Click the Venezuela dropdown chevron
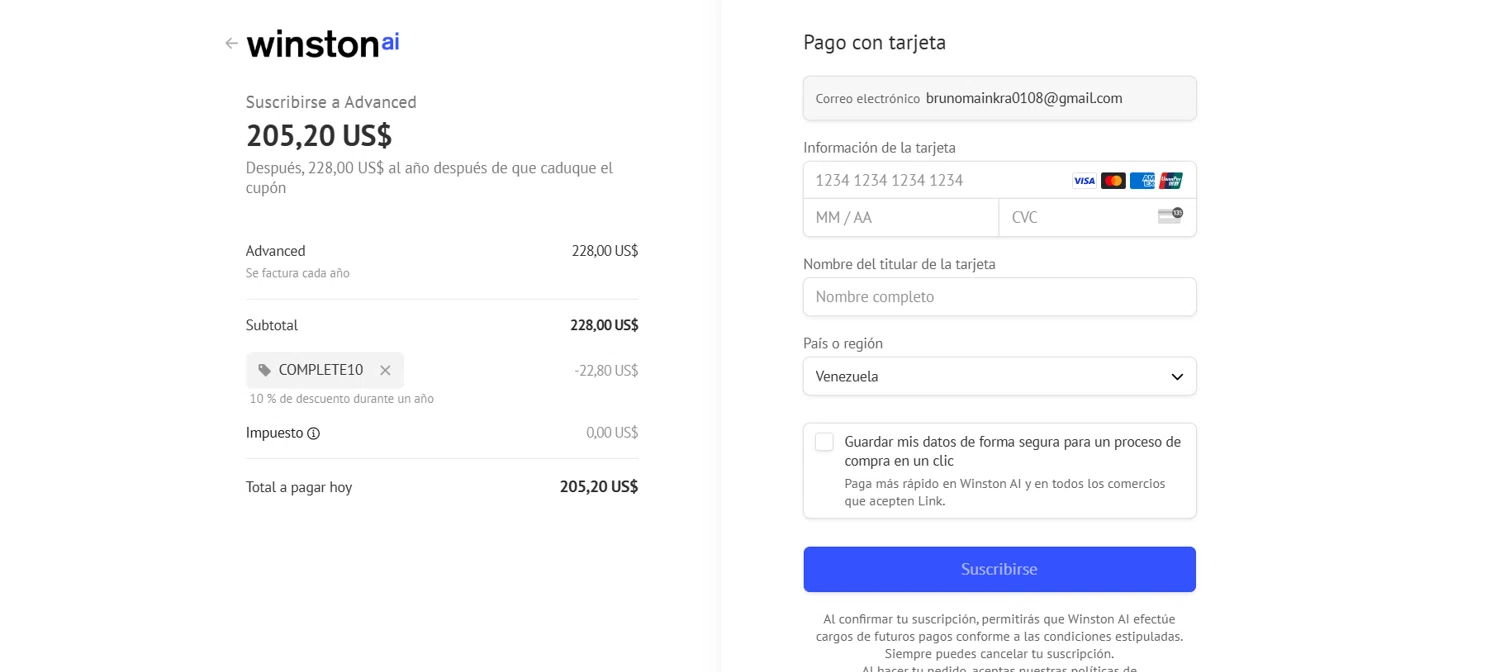 tap(1177, 377)
